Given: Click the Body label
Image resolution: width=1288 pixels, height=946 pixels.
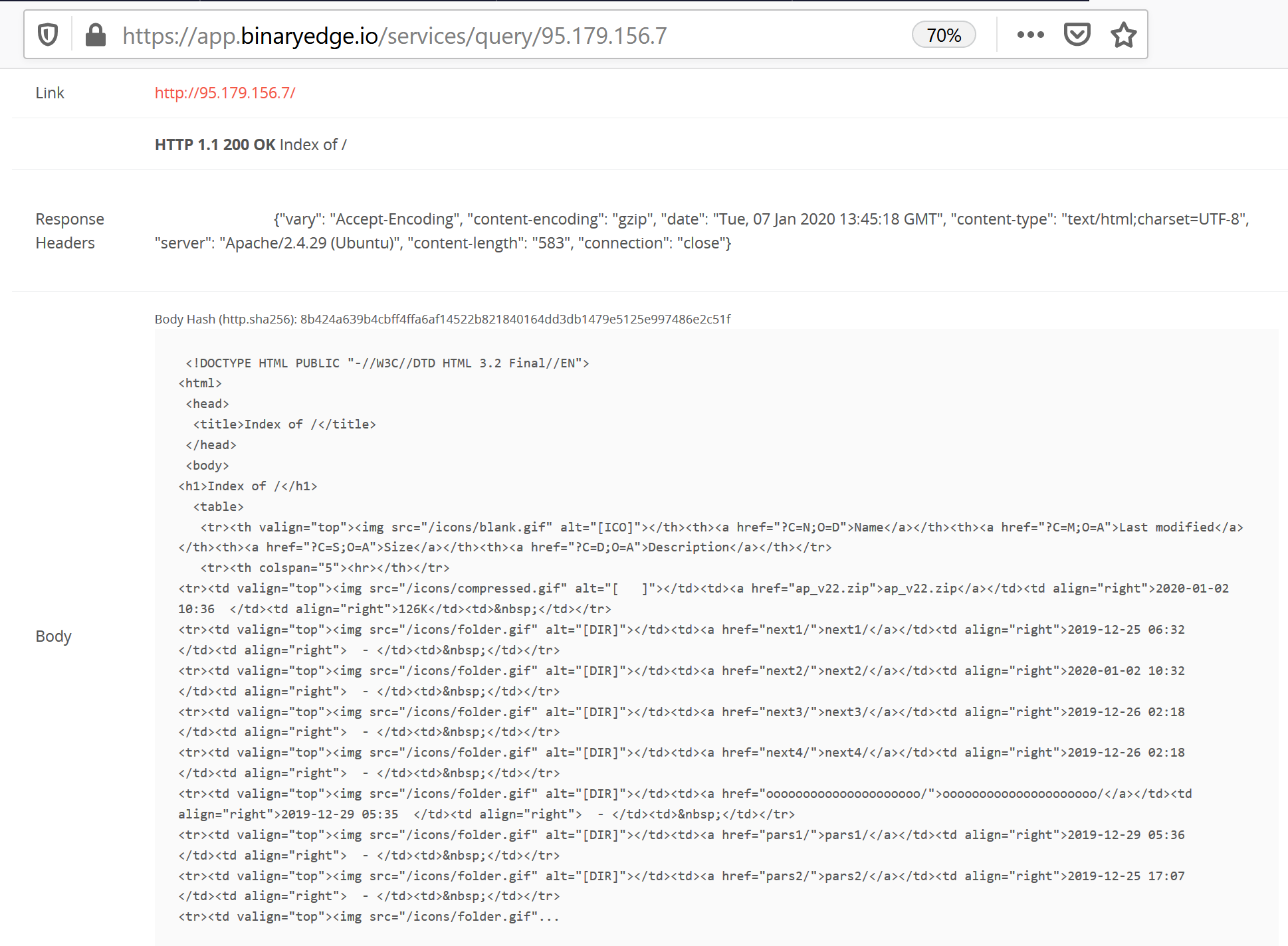Looking at the screenshot, I should (53, 636).
